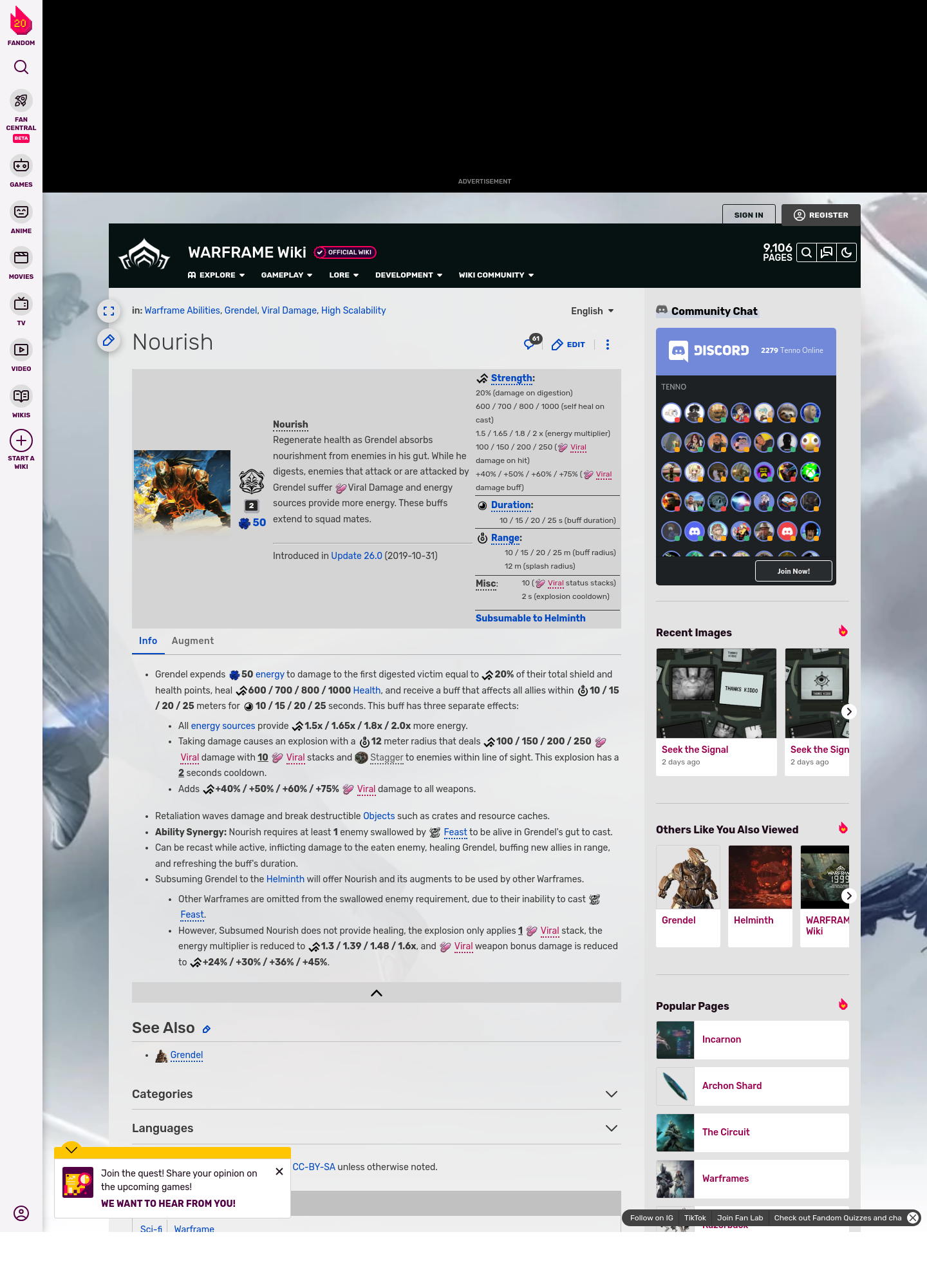This screenshot has height=1288, width=927.
Task: Open the English language dropdown
Action: tap(592, 311)
